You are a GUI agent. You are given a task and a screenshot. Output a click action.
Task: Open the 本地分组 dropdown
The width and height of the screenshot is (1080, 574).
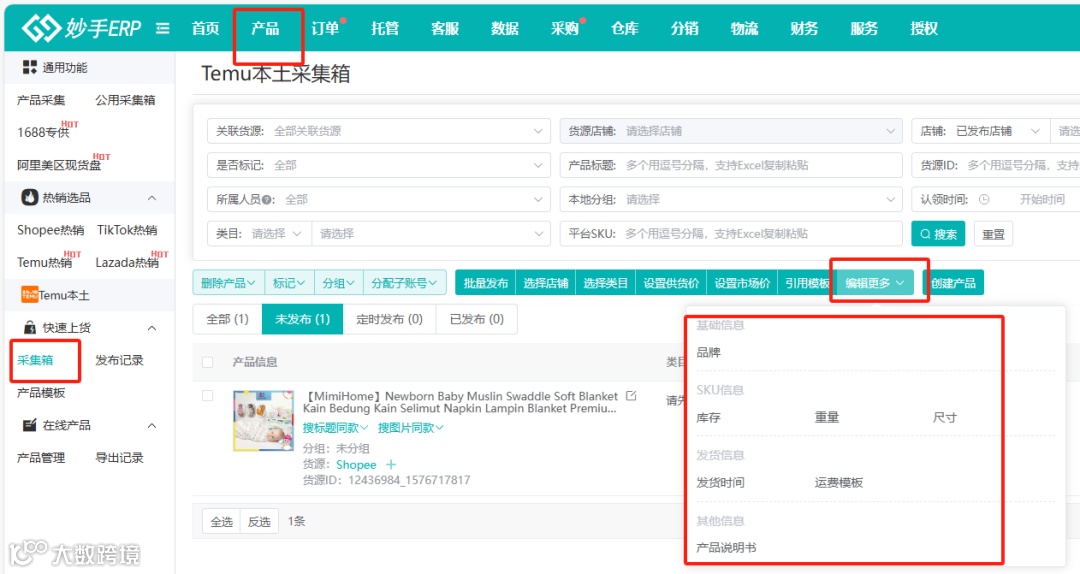pyautogui.click(x=731, y=200)
